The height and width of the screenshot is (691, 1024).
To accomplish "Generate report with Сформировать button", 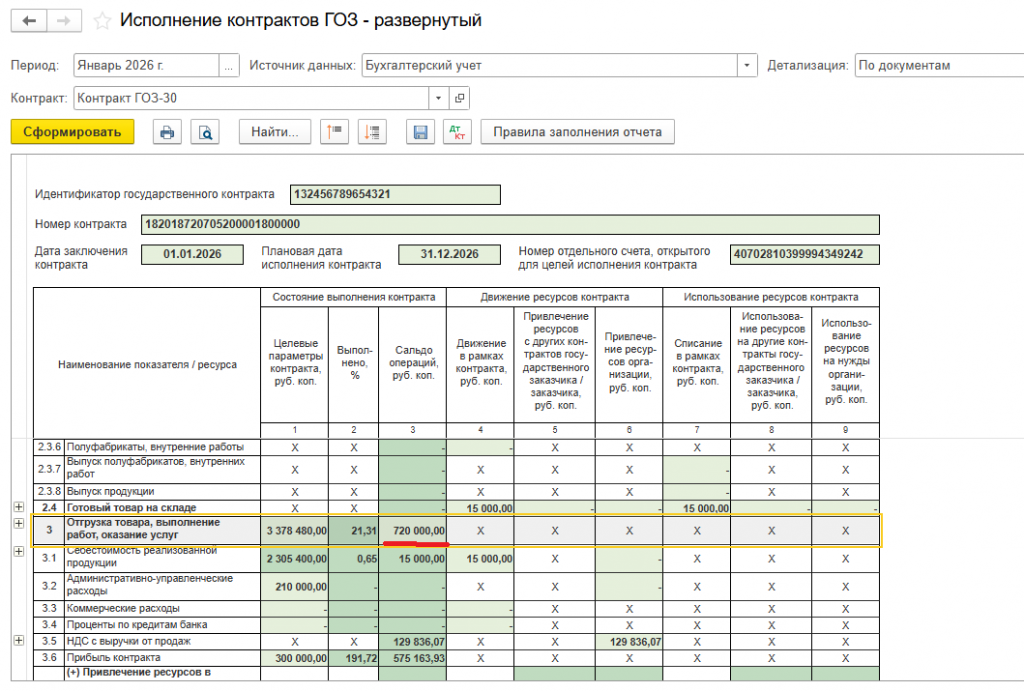I will pos(72,132).
